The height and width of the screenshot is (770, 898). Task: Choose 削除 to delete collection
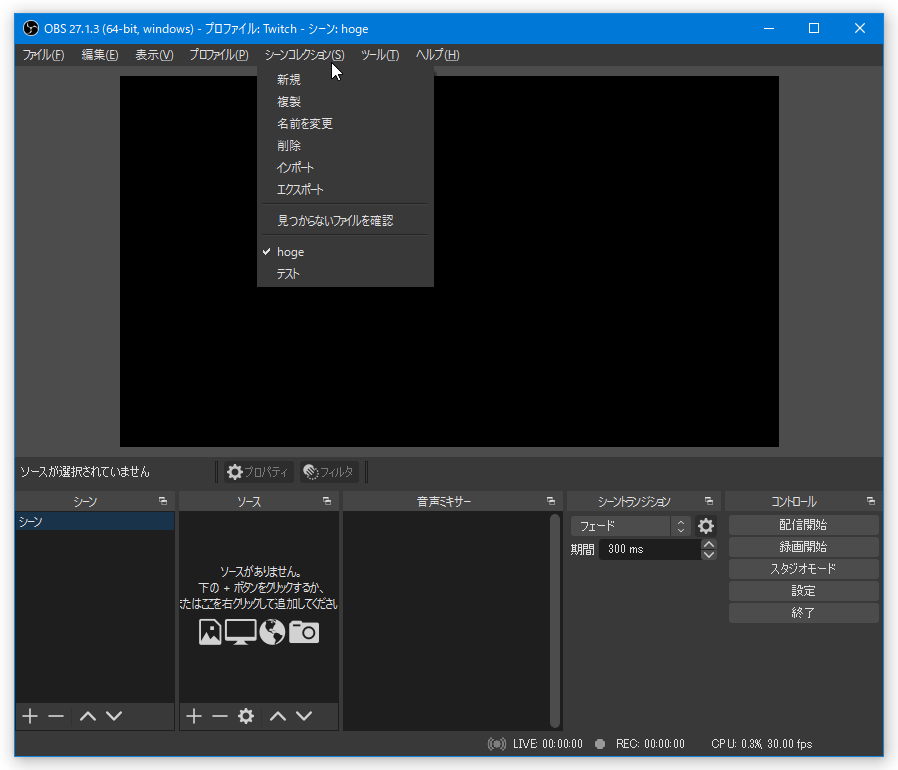click(345, 146)
